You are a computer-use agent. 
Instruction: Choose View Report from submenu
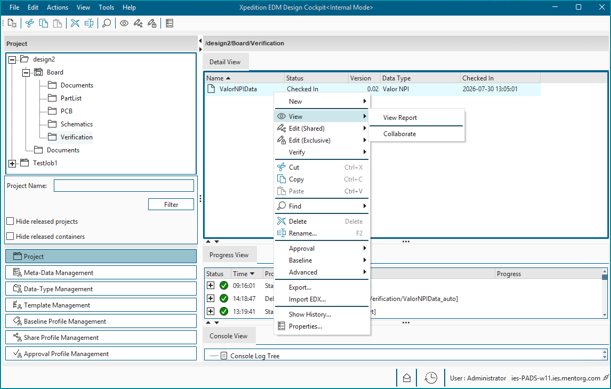point(417,117)
